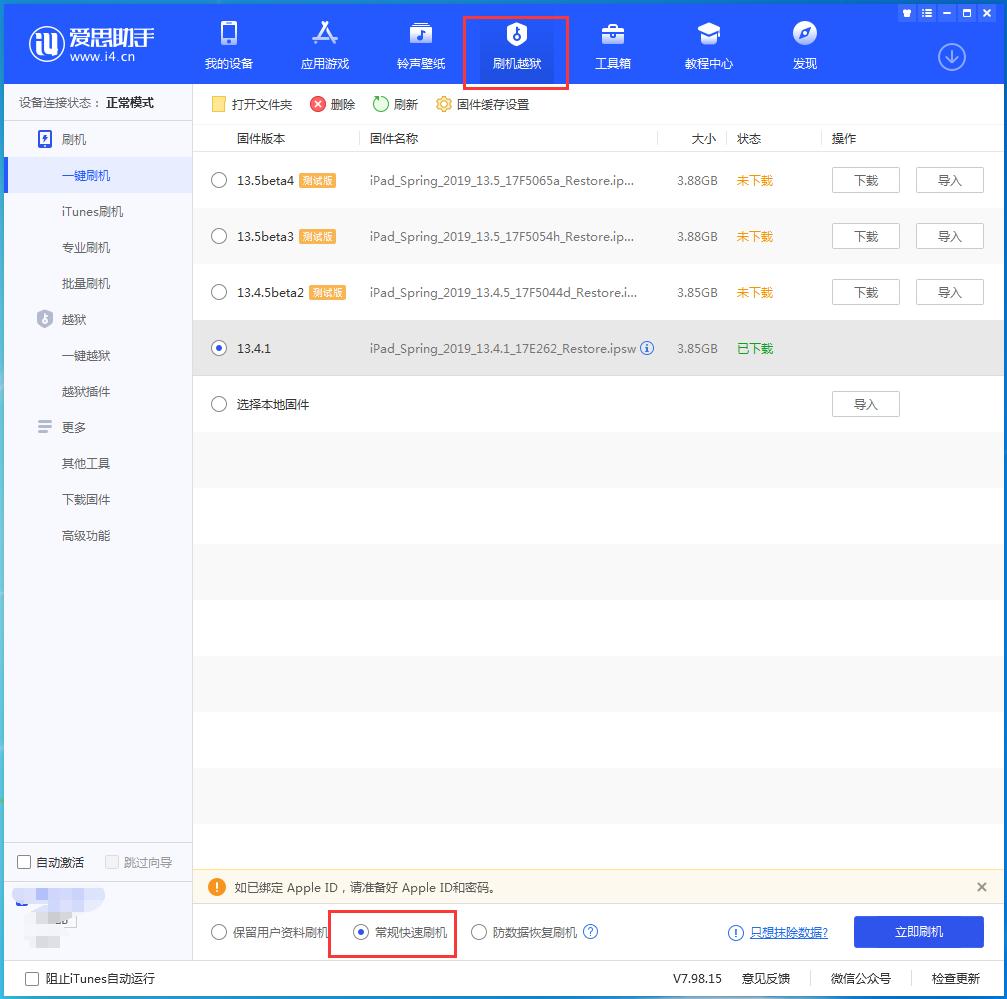The width and height of the screenshot is (1007, 999).
Task: Visit the 发现 section
Action: click(804, 45)
